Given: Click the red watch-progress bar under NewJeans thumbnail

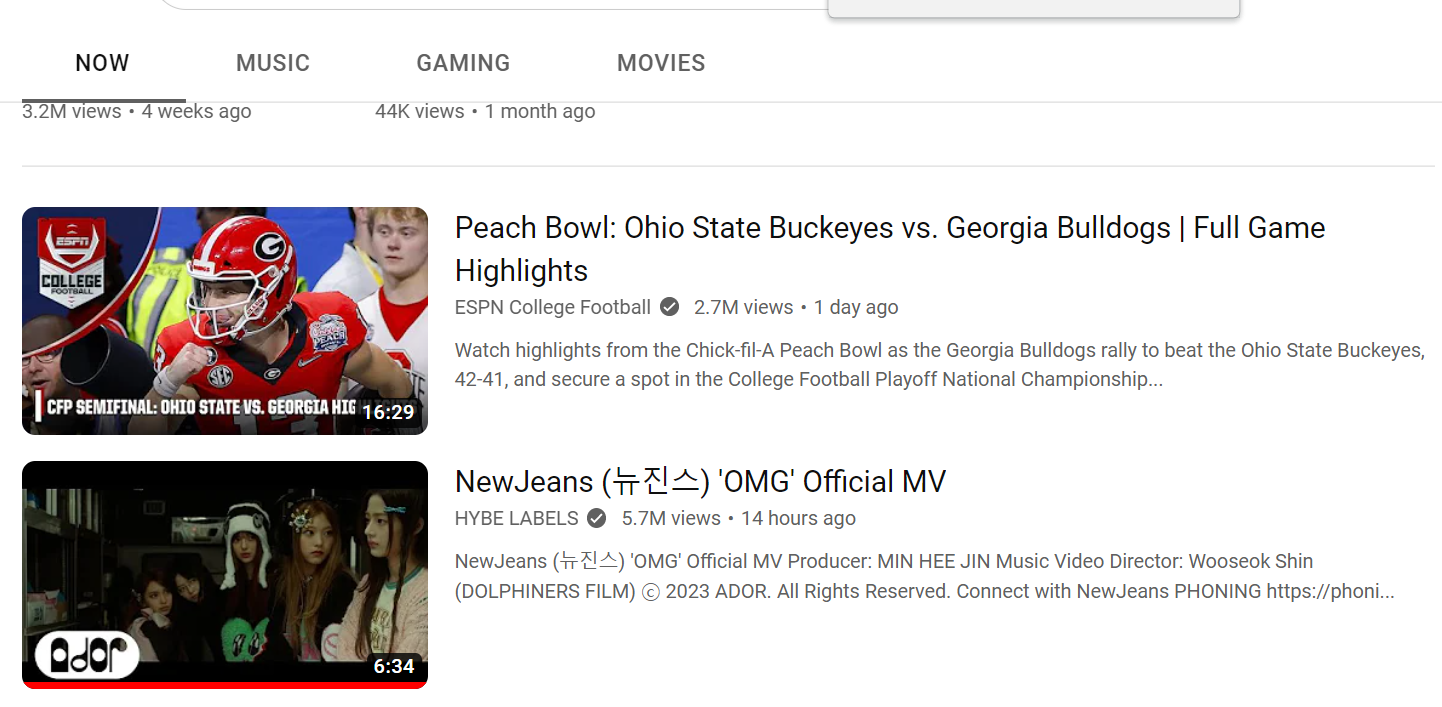Looking at the screenshot, I should pyautogui.click(x=225, y=685).
